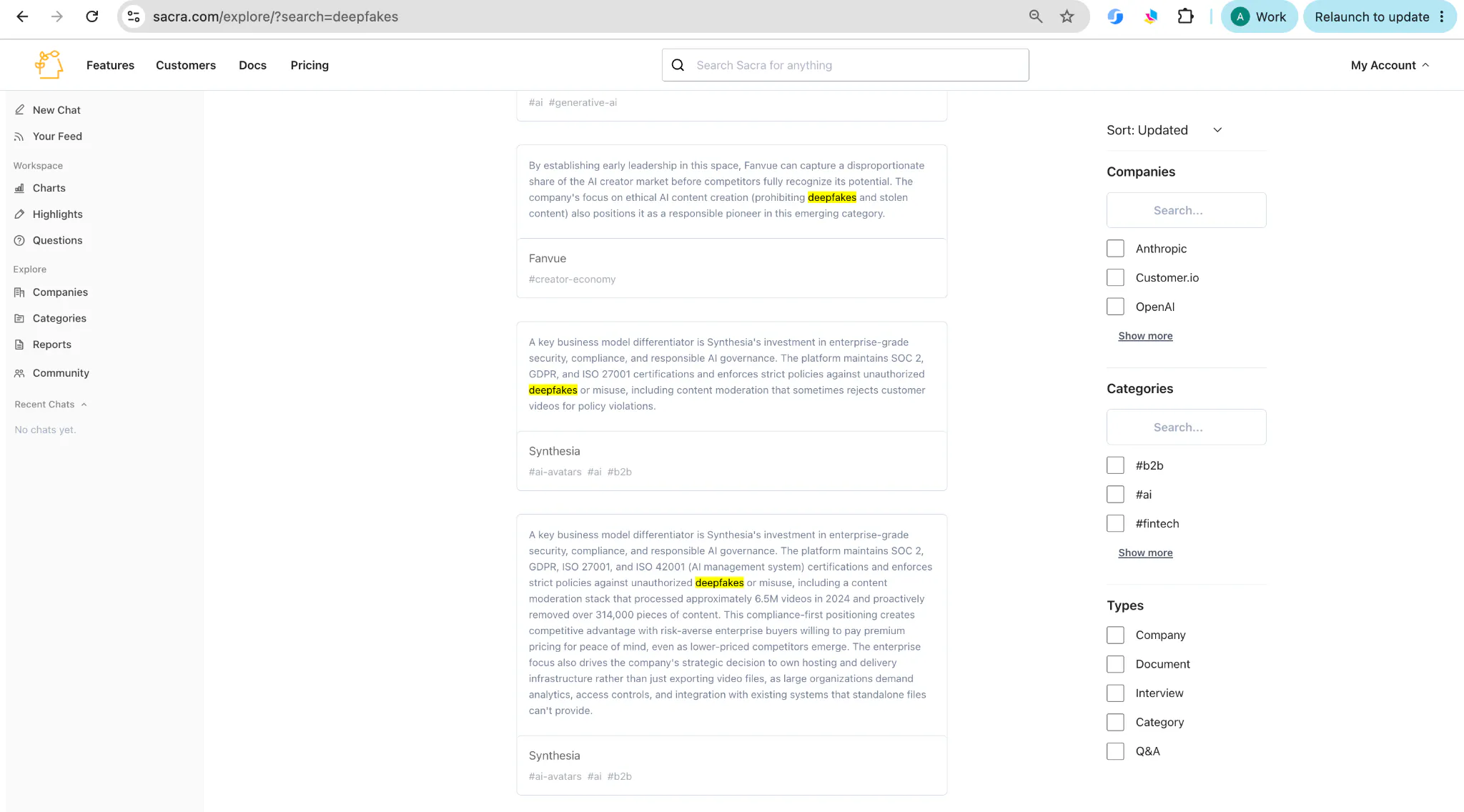The width and height of the screenshot is (1464, 812).
Task: Open the Extensions puzzle menu
Action: 1185,16
